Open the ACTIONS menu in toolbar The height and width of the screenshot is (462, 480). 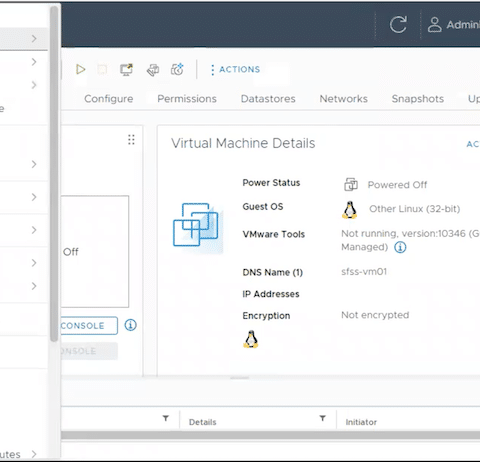pyautogui.click(x=235, y=69)
